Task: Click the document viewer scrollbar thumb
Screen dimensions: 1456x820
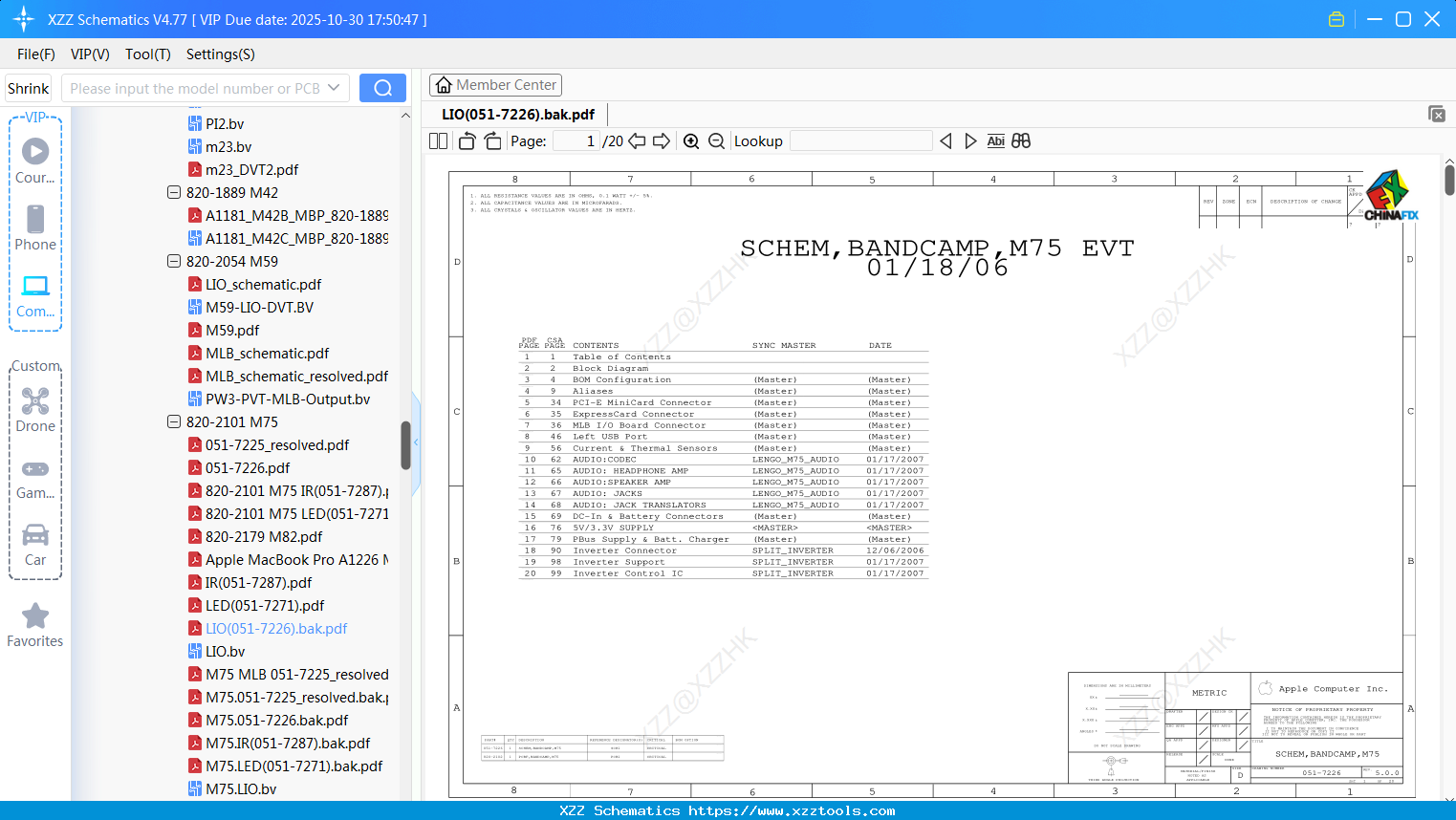Action: [x=1449, y=180]
